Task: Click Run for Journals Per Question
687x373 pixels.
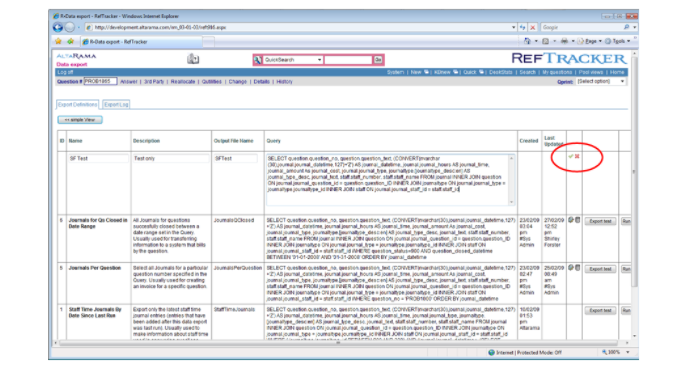Action: coord(626,269)
